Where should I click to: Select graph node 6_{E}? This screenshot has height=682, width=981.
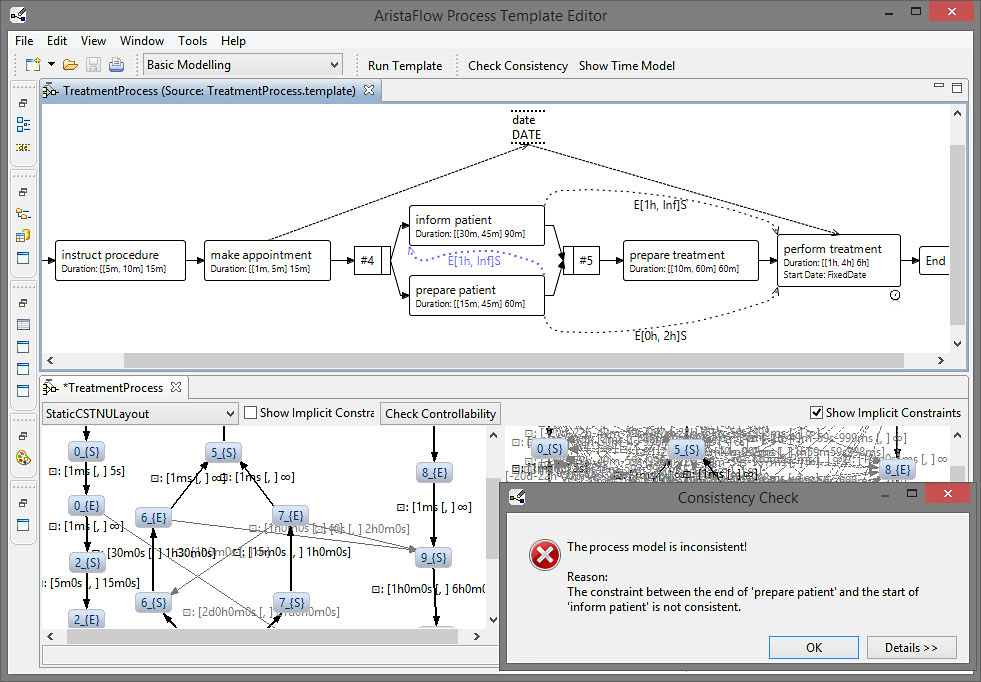(153, 517)
